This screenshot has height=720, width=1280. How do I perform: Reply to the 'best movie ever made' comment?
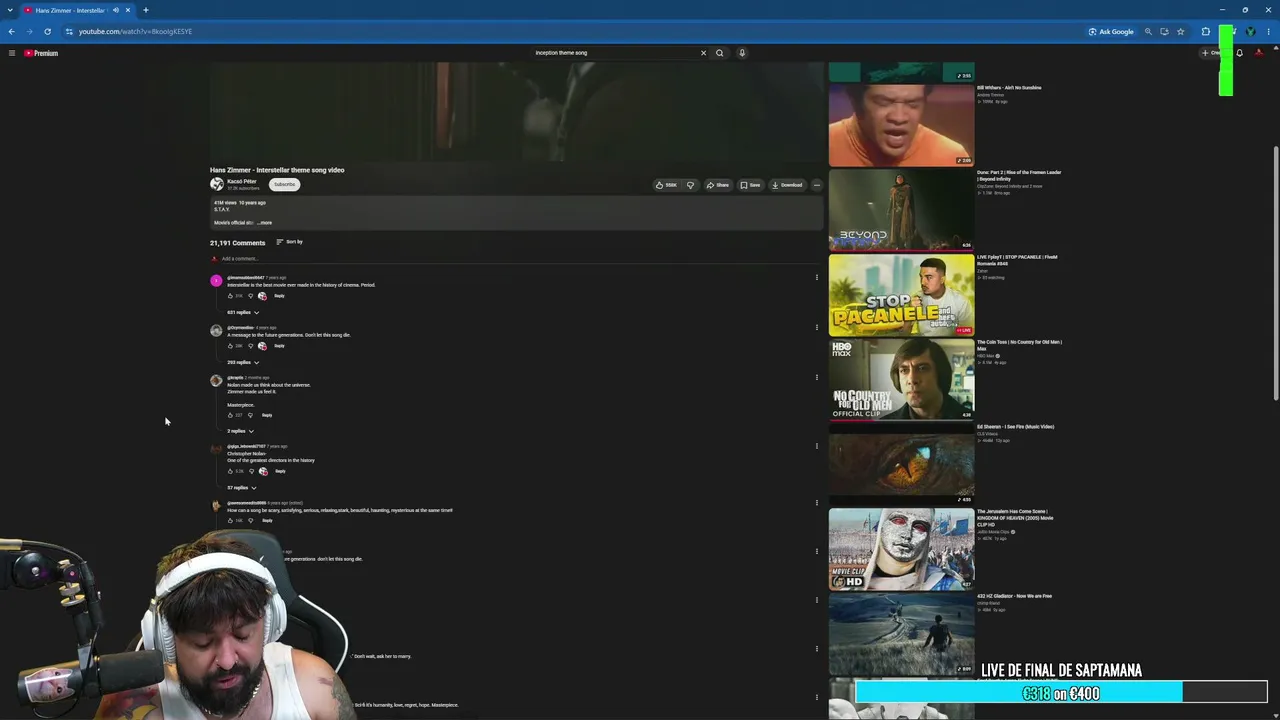click(x=280, y=296)
